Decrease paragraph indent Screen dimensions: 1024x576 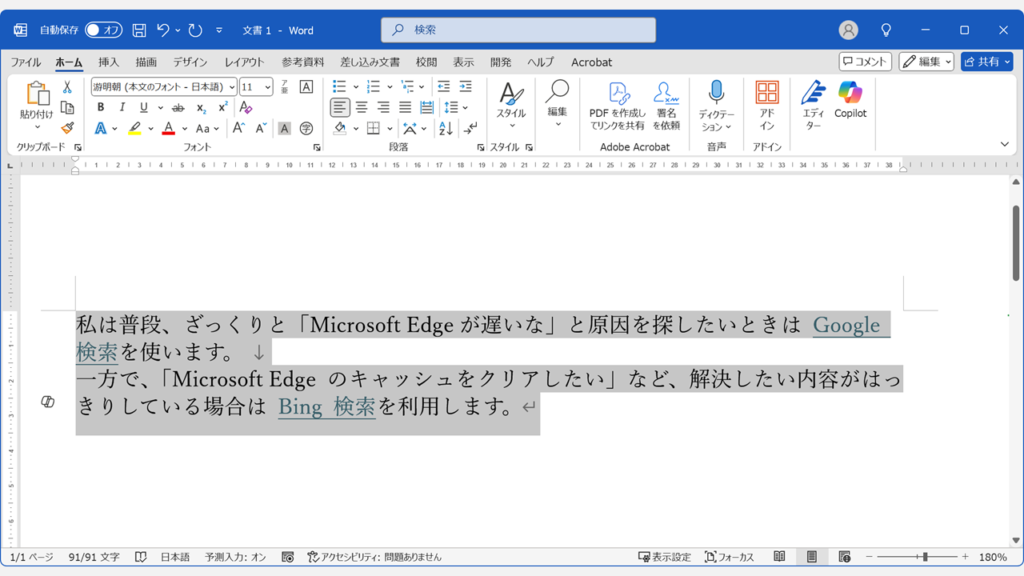(x=443, y=86)
